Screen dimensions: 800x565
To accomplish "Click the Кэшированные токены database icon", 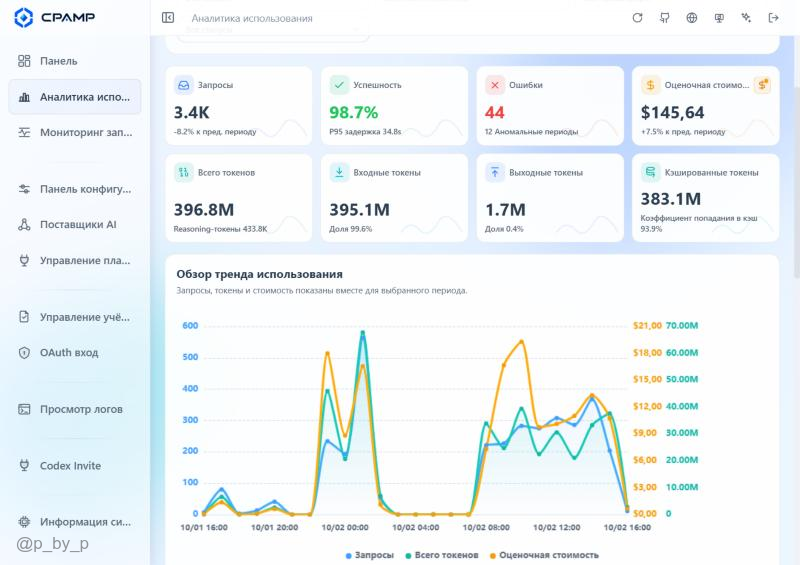I will [x=651, y=173].
